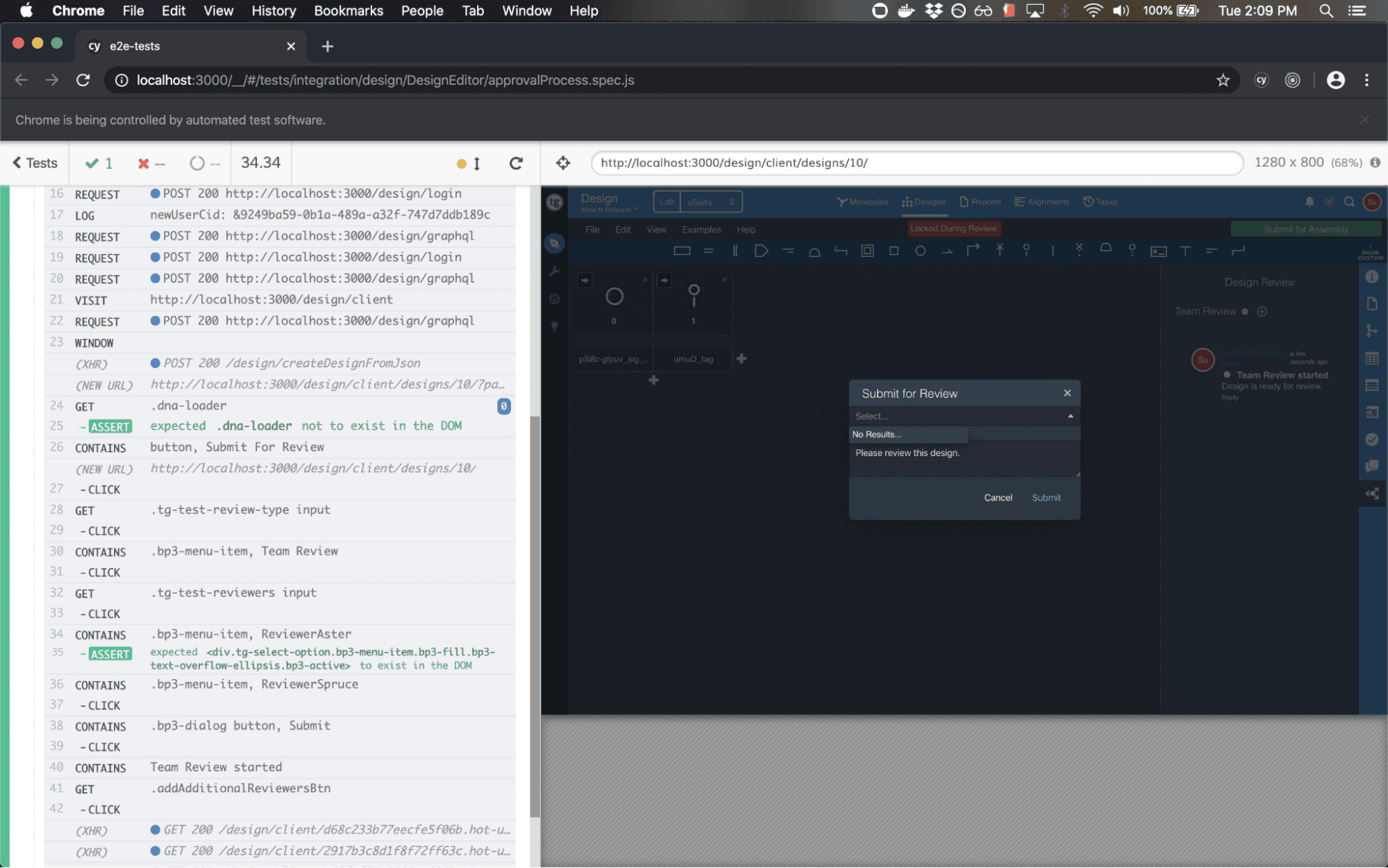Click Reply under Team Review started
This screenshot has height=868, width=1388.
coord(1230,398)
